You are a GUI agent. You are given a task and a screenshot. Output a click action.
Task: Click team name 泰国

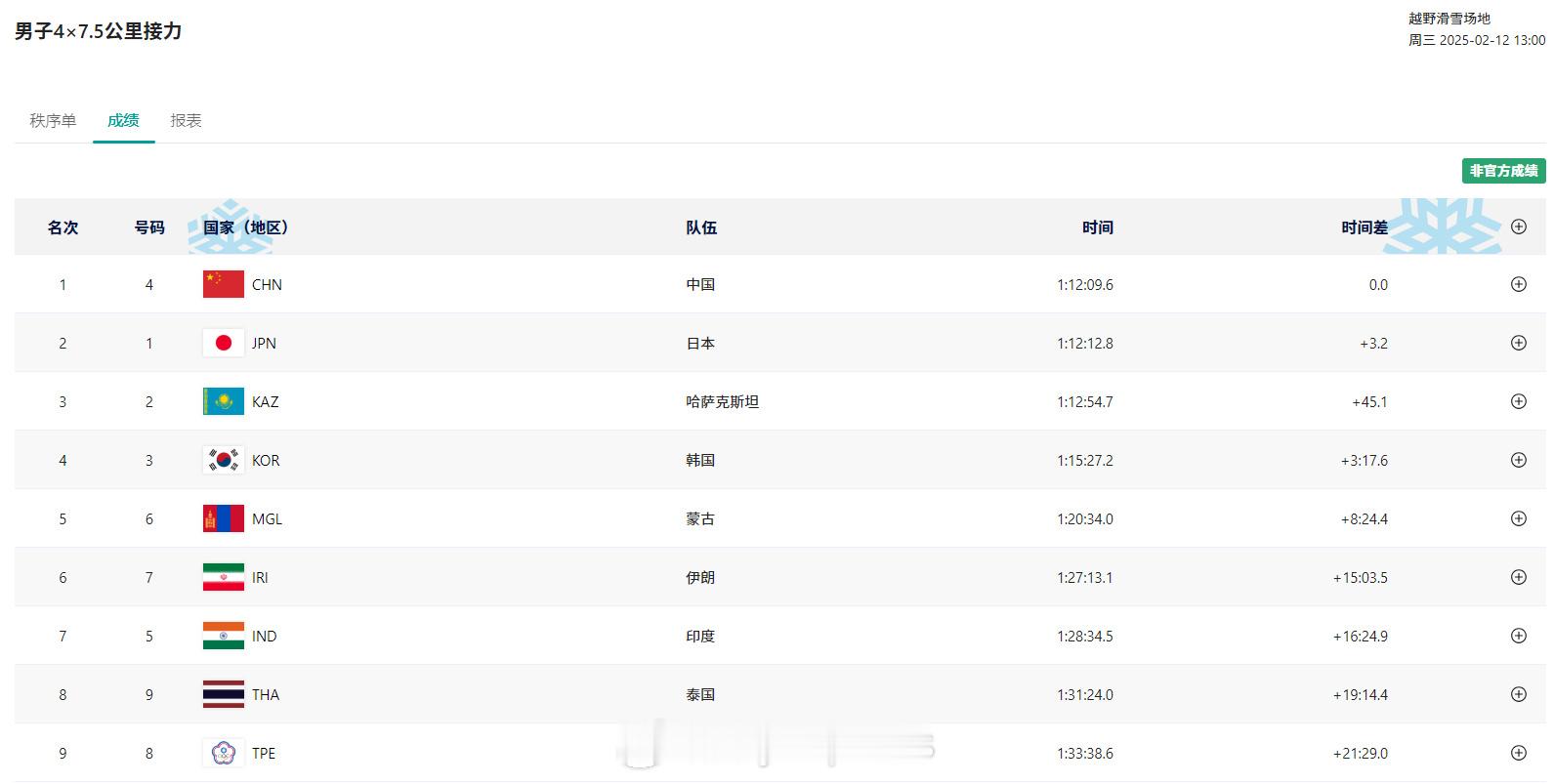pos(700,695)
